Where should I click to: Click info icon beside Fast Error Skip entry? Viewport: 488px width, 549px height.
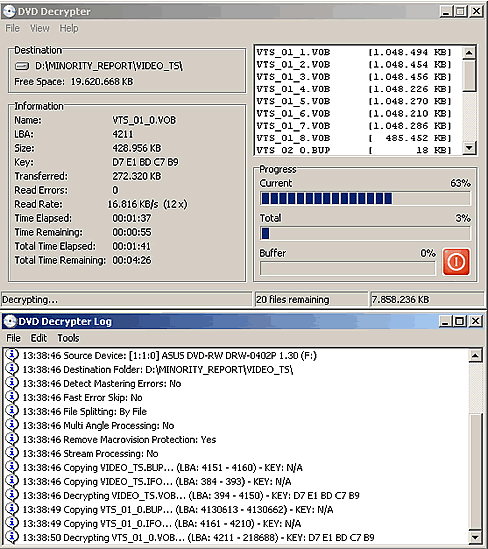tap(12, 397)
